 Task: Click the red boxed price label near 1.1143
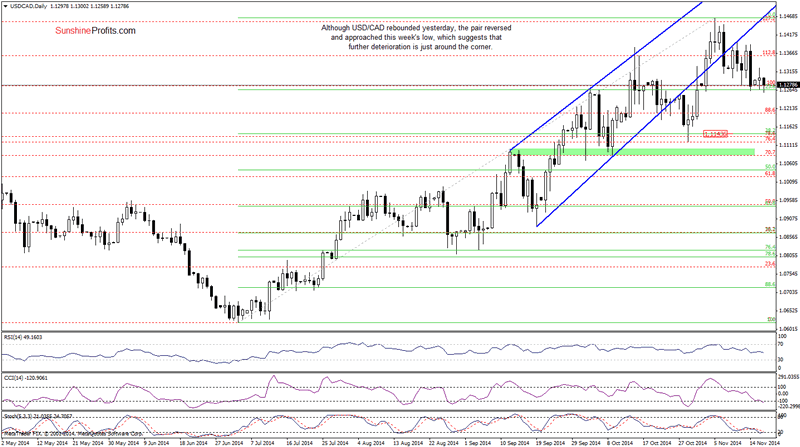pyautogui.click(x=714, y=134)
